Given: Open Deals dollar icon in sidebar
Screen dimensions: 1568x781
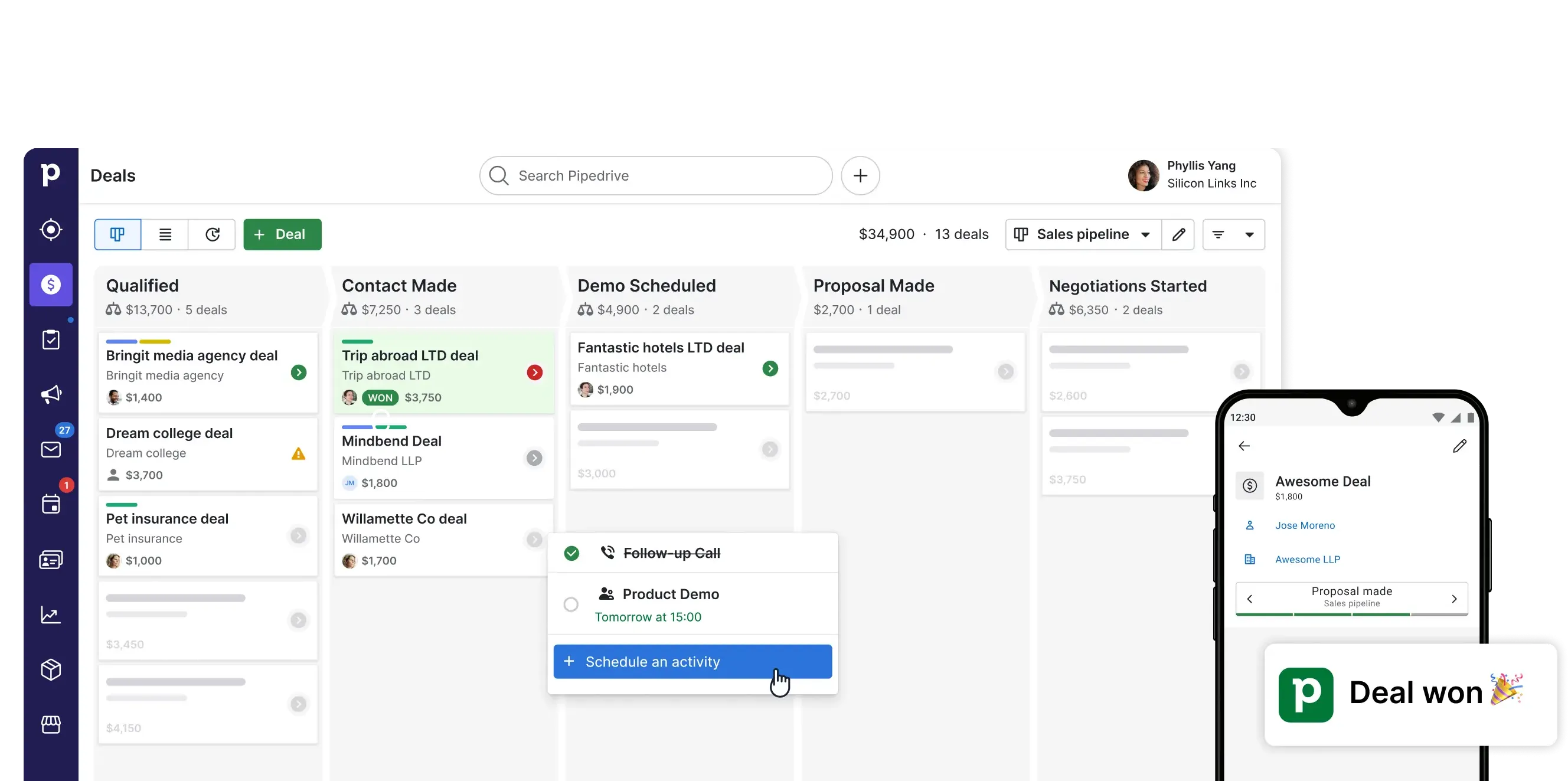Looking at the screenshot, I should click(51, 285).
